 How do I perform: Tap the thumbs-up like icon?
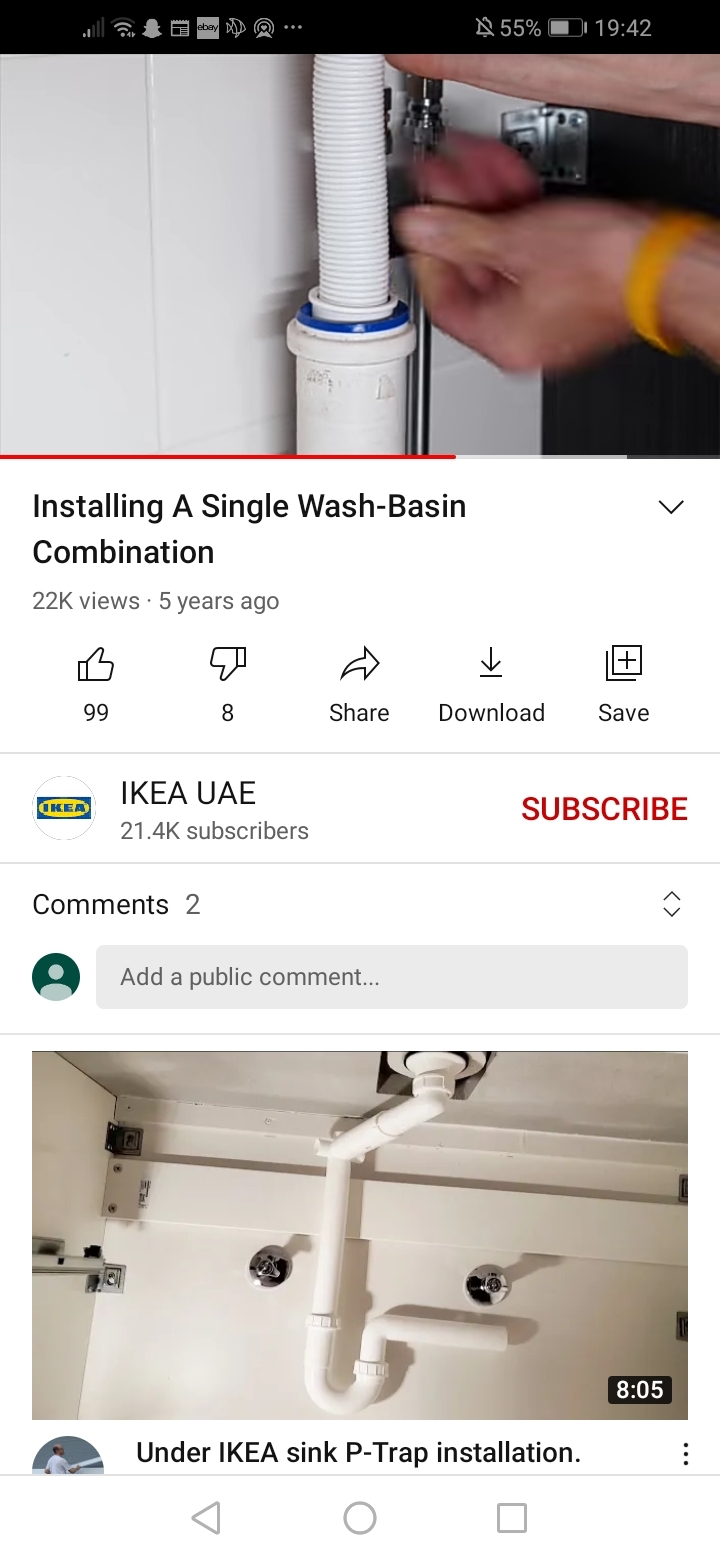[x=96, y=665]
